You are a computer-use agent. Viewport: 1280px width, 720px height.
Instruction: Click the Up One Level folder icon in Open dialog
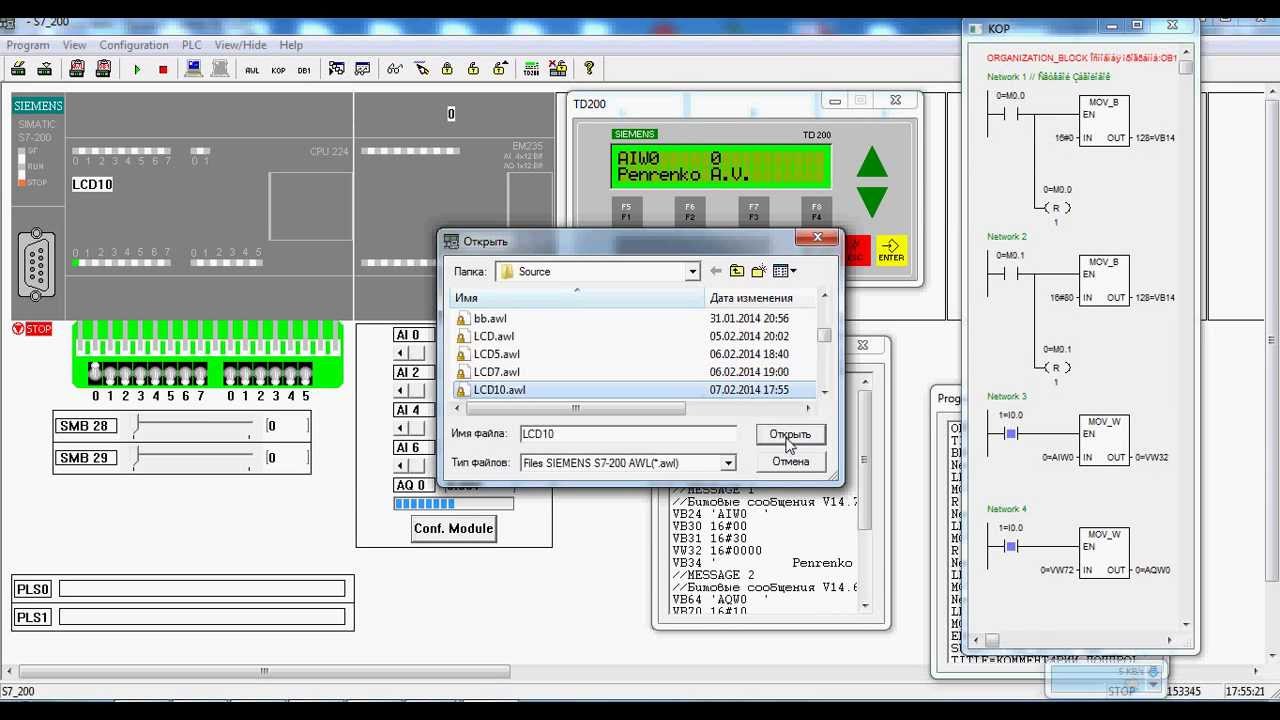coord(737,271)
